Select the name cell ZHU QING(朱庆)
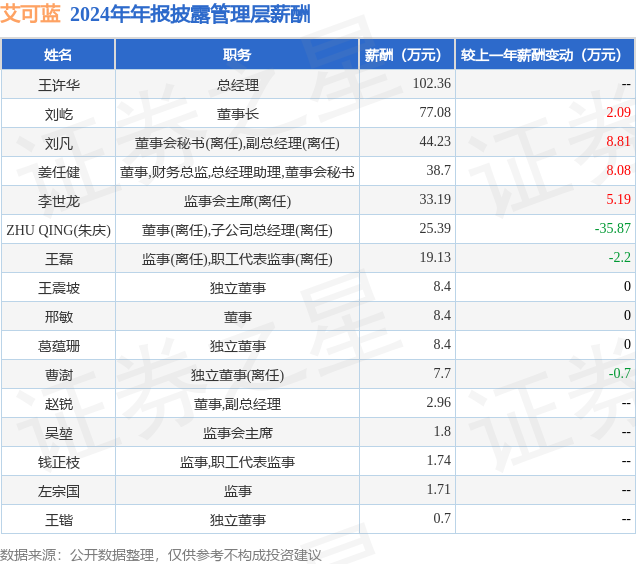 tap(58, 230)
